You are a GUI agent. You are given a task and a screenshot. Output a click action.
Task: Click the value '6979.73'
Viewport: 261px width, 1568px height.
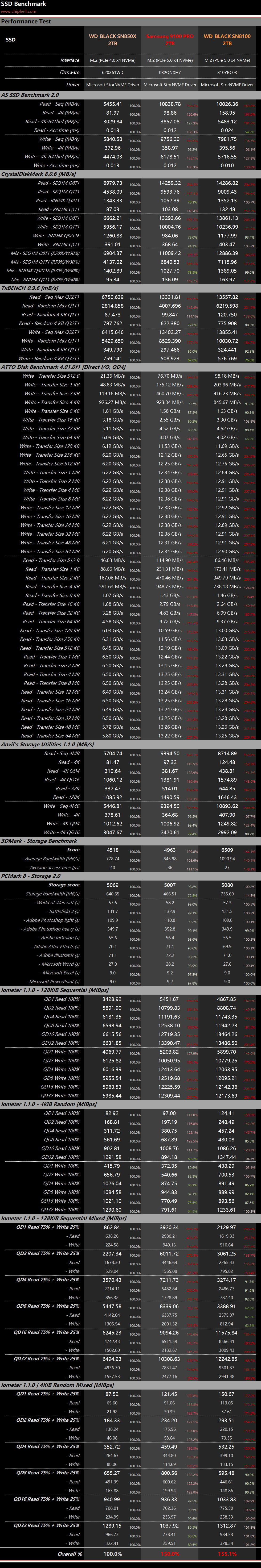113,183
